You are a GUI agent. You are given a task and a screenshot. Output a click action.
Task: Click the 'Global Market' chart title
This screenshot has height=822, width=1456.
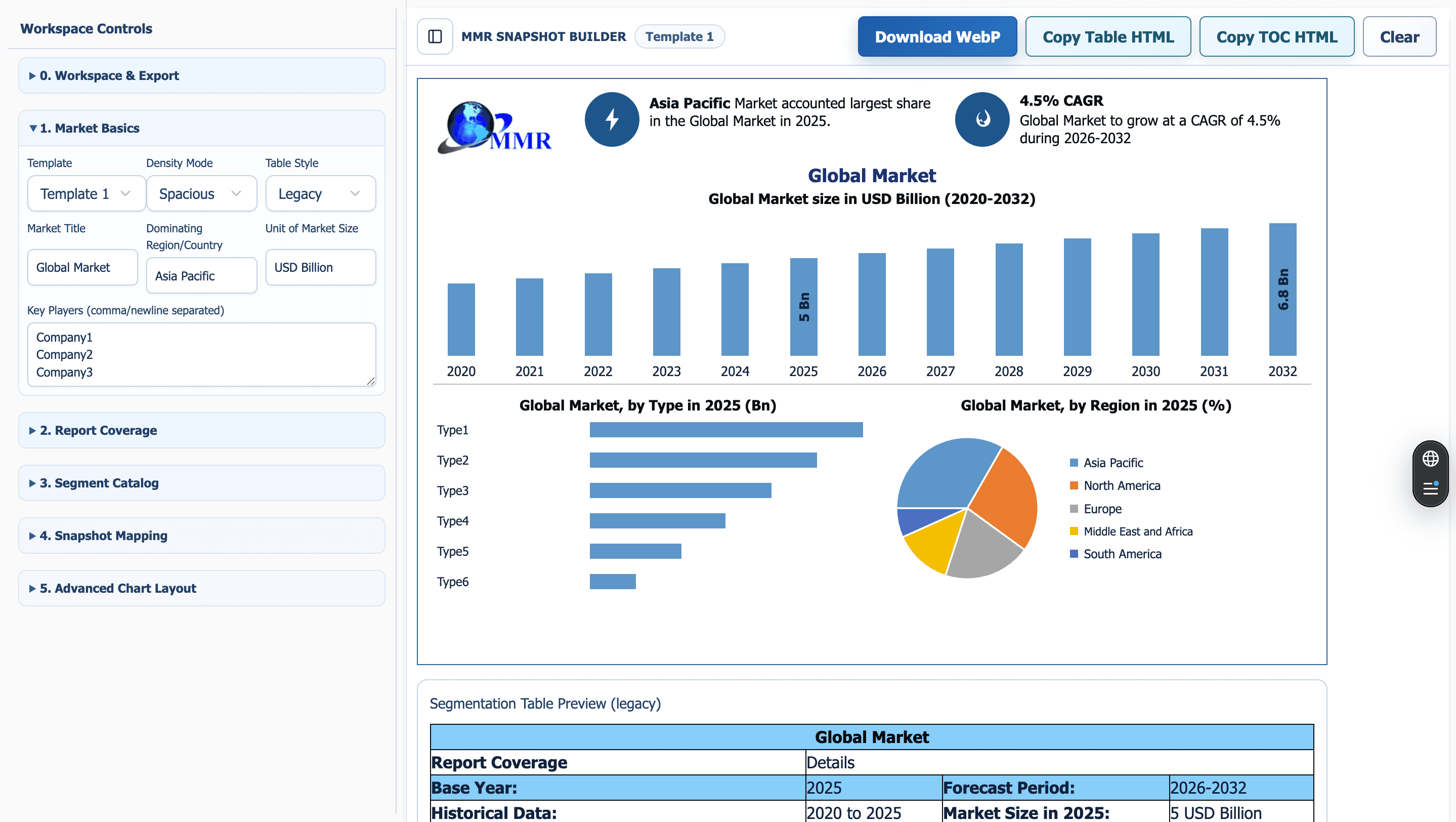872,176
